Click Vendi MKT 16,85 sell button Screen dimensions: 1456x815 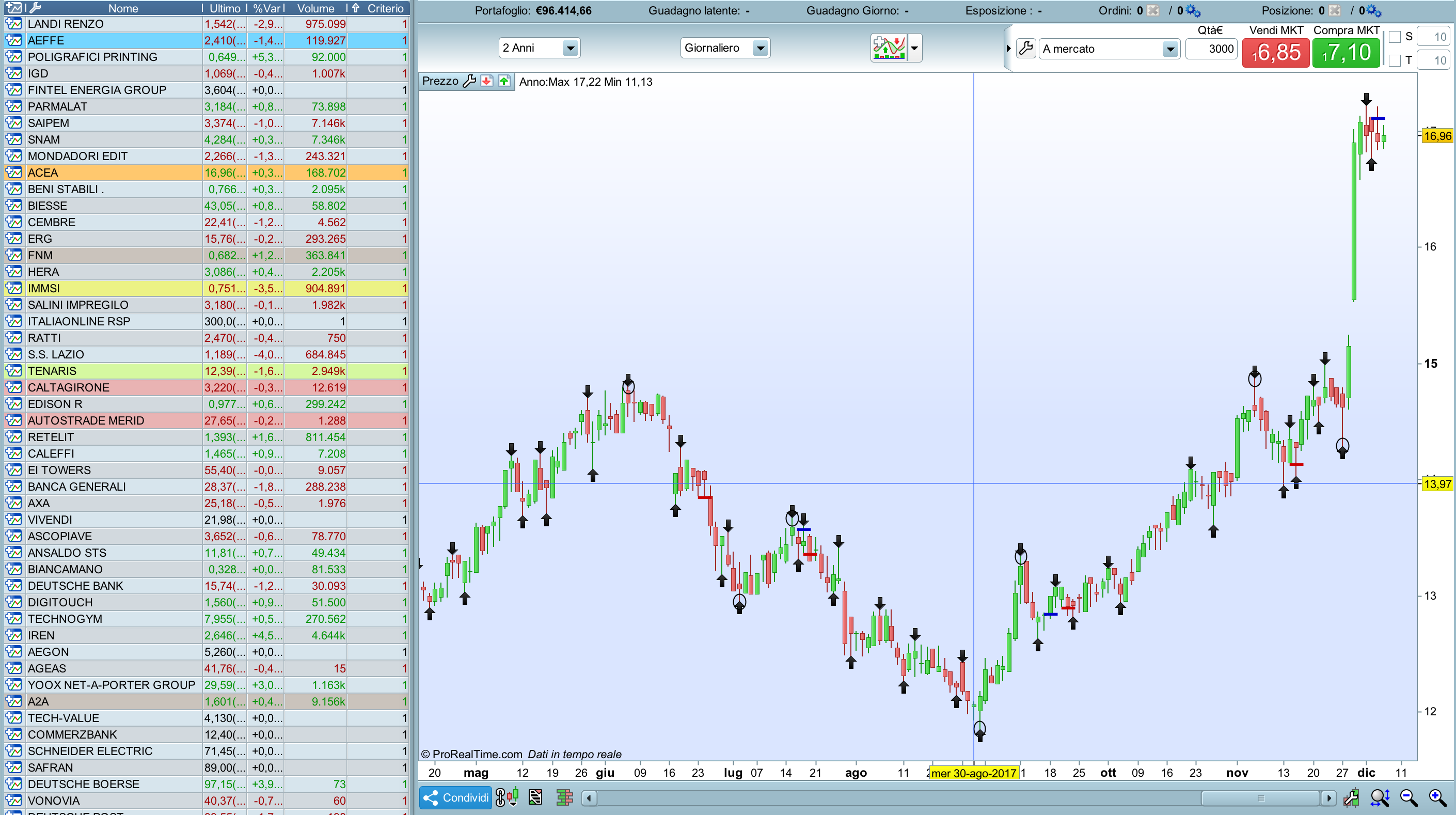point(1276,53)
